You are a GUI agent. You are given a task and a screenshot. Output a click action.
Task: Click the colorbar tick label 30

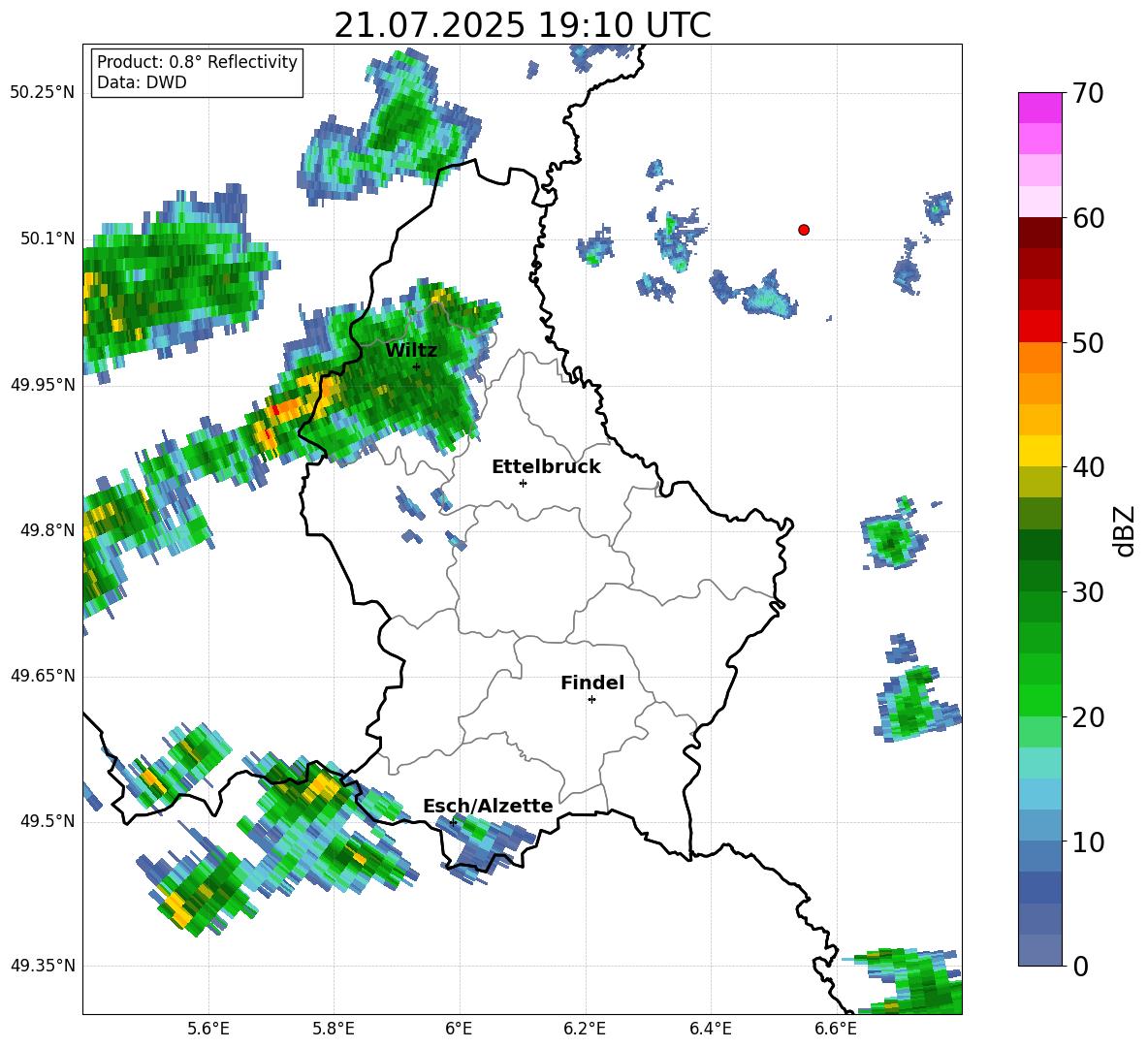click(x=1088, y=592)
